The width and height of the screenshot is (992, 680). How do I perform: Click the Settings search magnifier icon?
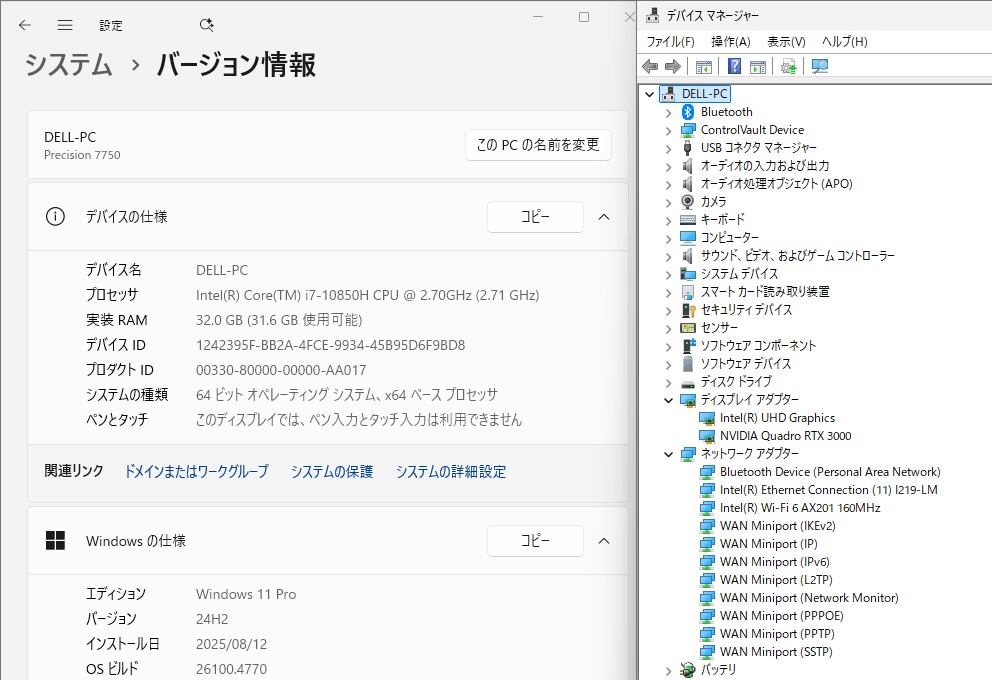click(x=206, y=25)
